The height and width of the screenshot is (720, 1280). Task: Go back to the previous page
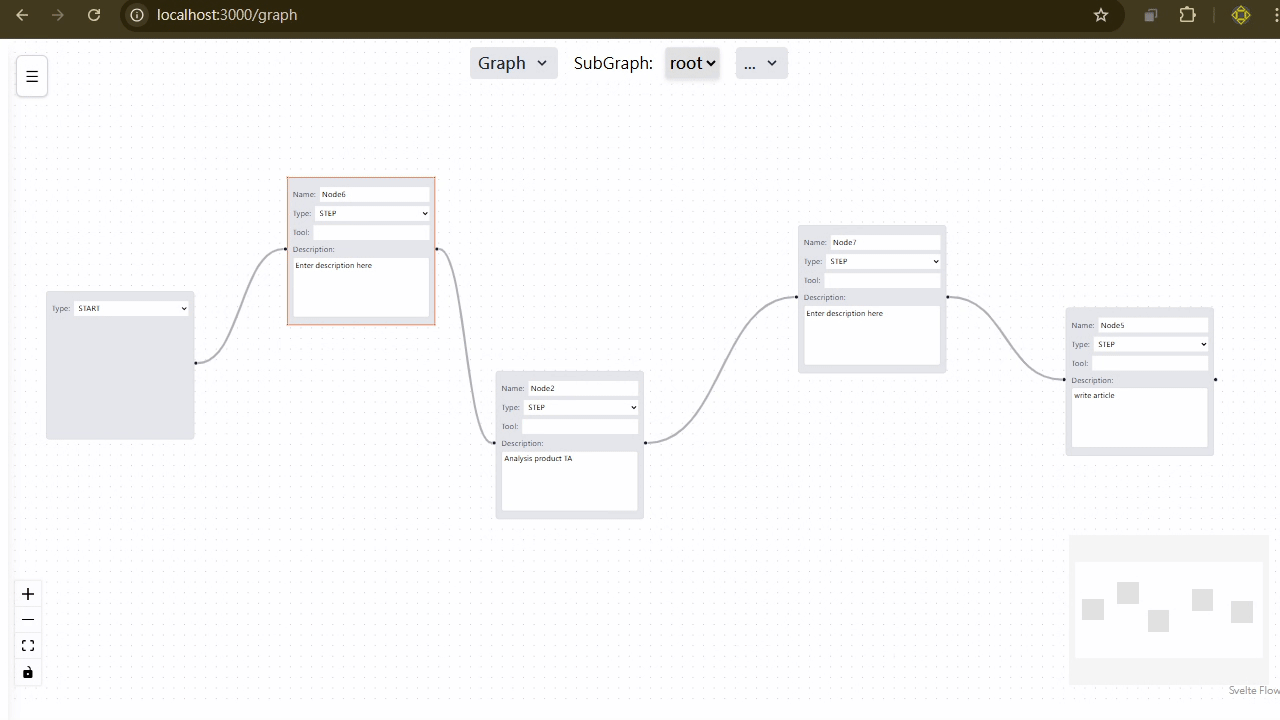(22, 15)
